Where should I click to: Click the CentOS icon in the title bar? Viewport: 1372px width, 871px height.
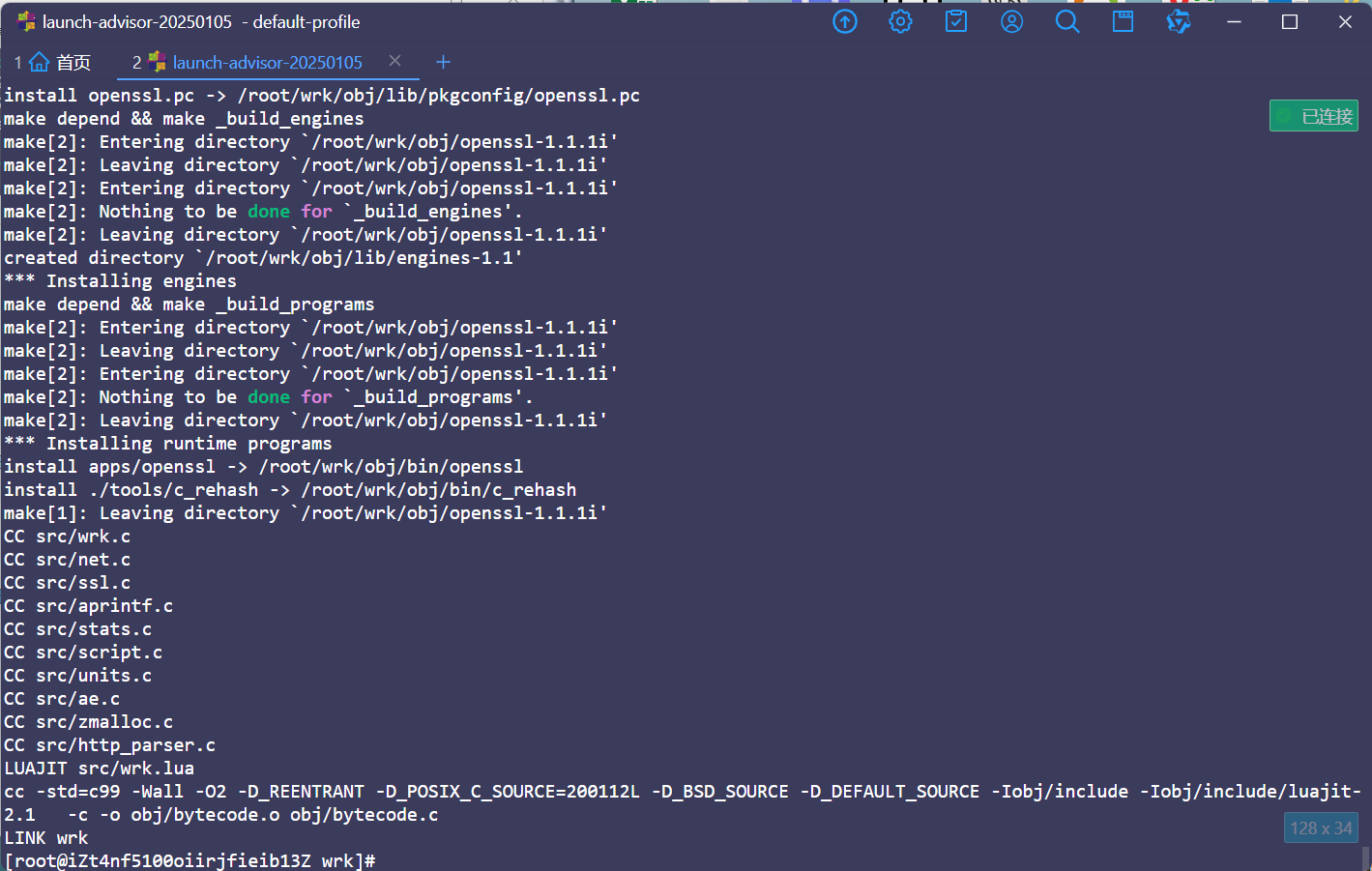pos(26,21)
